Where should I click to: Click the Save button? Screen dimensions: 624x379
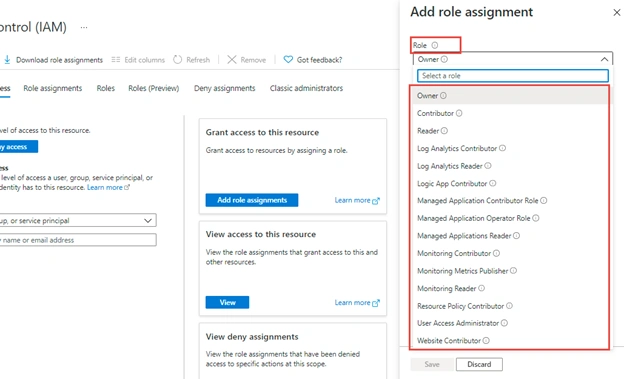point(432,364)
